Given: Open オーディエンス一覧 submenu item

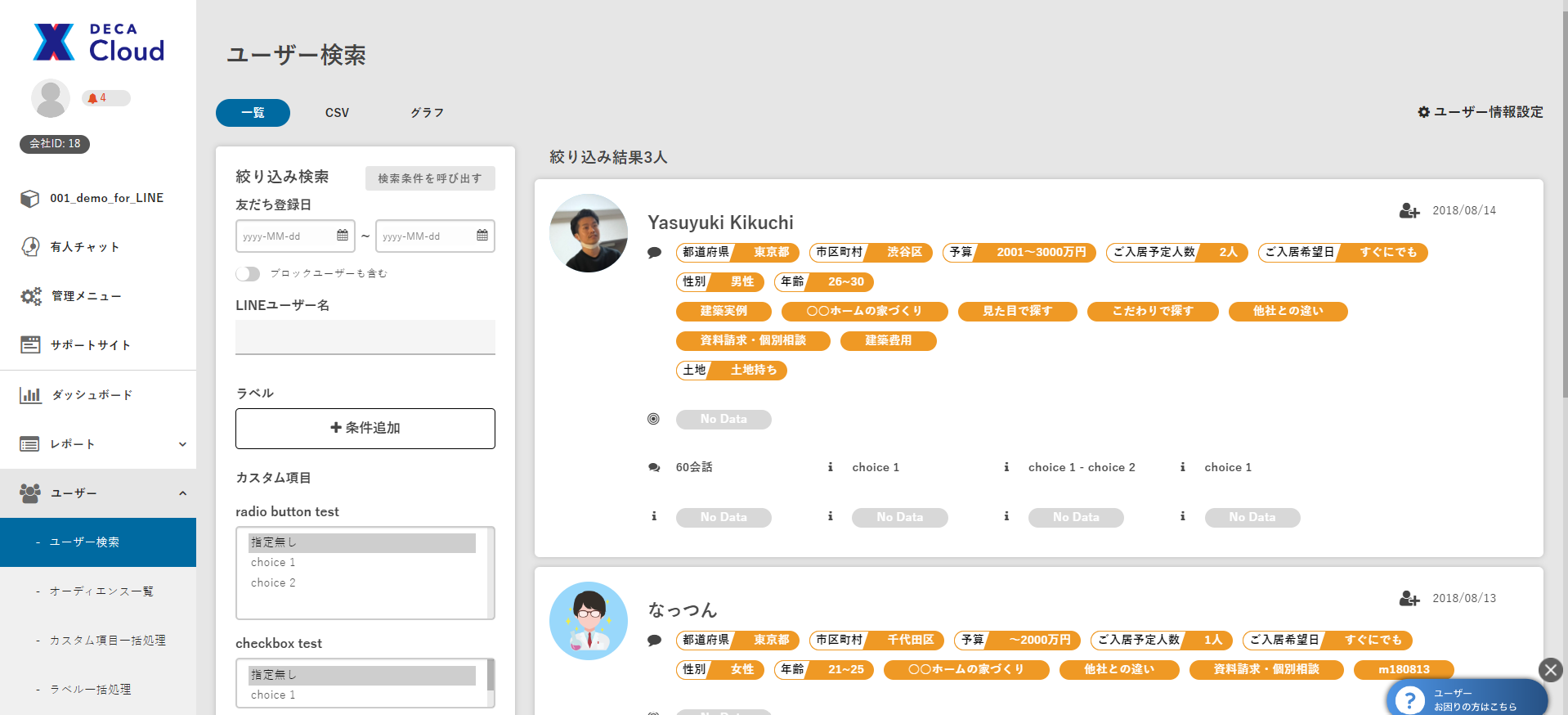Looking at the screenshot, I should tap(98, 591).
